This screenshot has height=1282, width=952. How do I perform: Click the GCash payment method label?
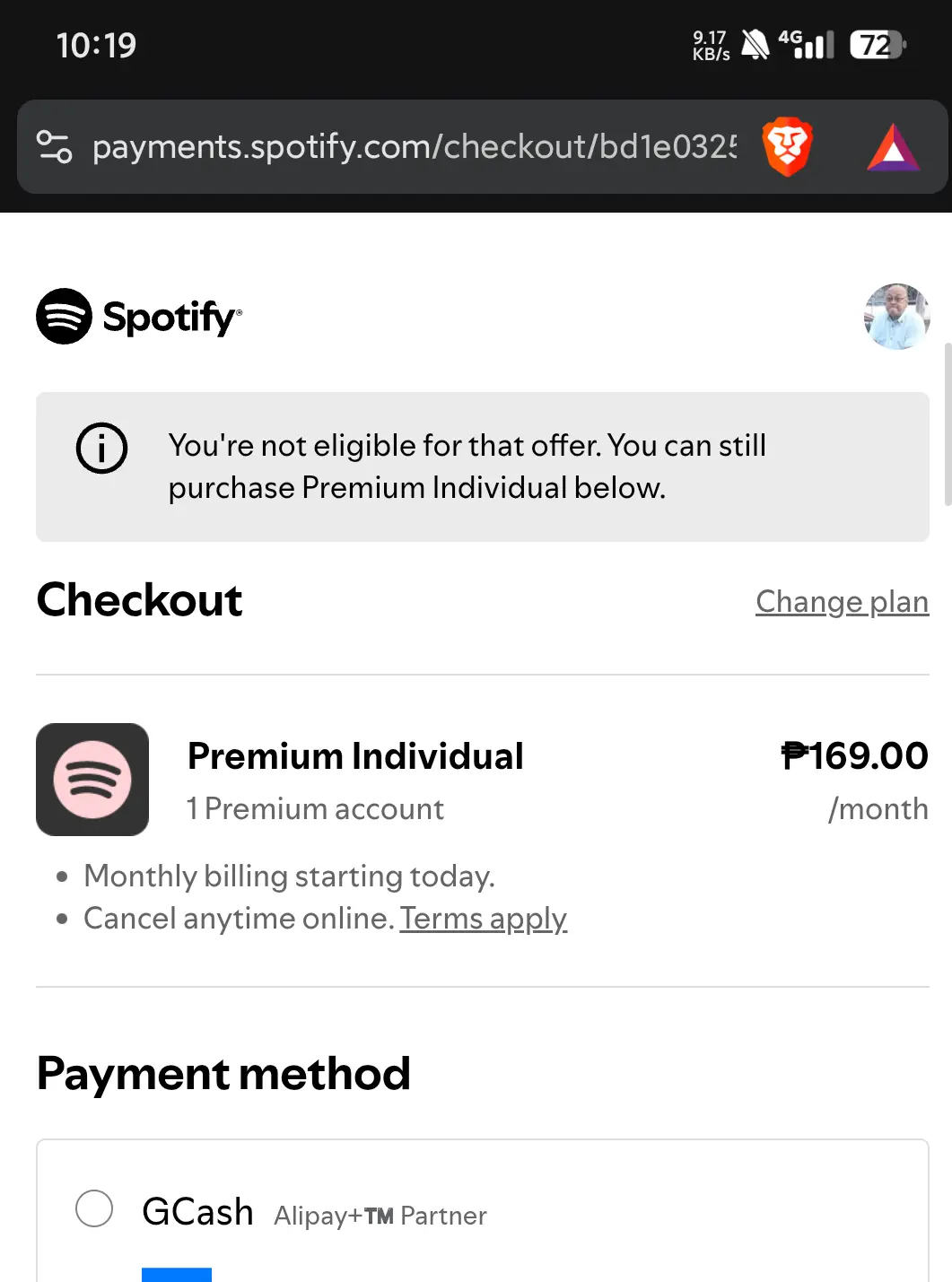point(197,1211)
